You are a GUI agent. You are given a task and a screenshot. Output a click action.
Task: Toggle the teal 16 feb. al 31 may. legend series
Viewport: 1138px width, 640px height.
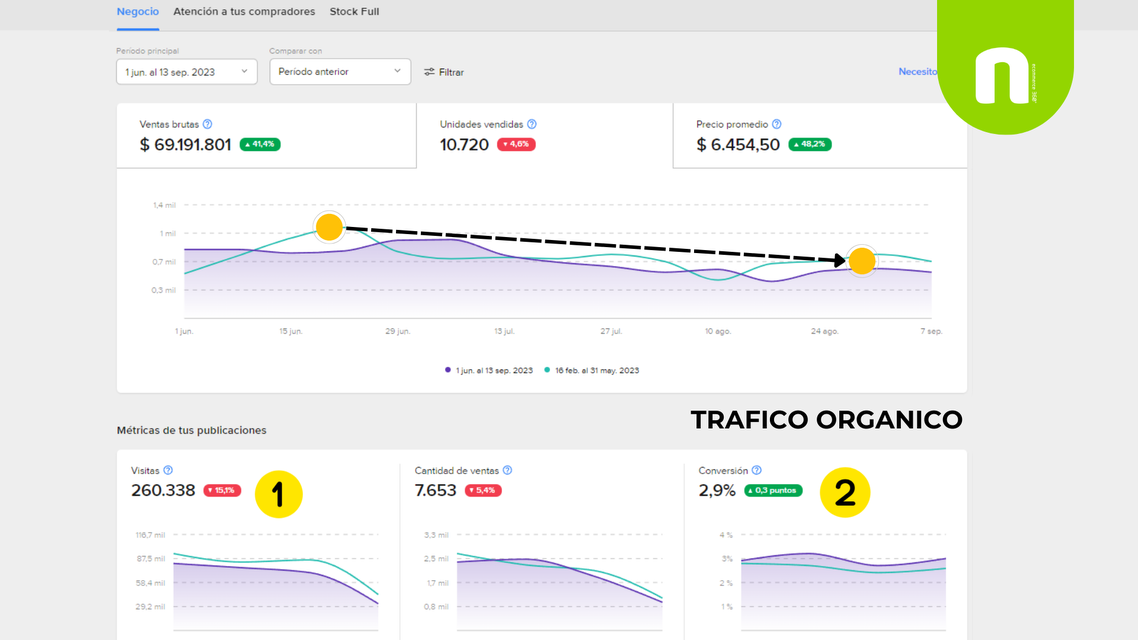[x=591, y=370]
